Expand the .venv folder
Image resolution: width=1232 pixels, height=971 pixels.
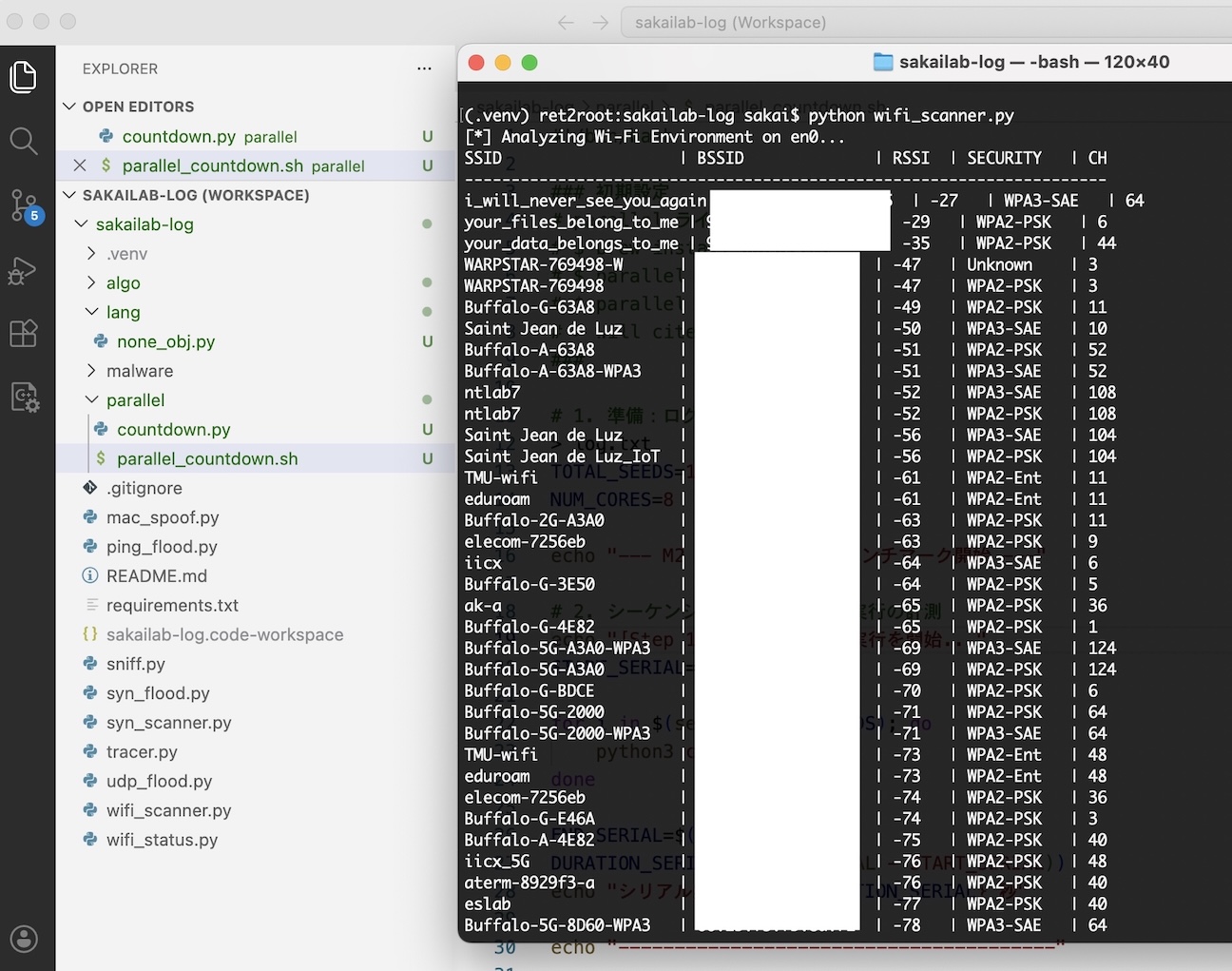tap(91, 254)
